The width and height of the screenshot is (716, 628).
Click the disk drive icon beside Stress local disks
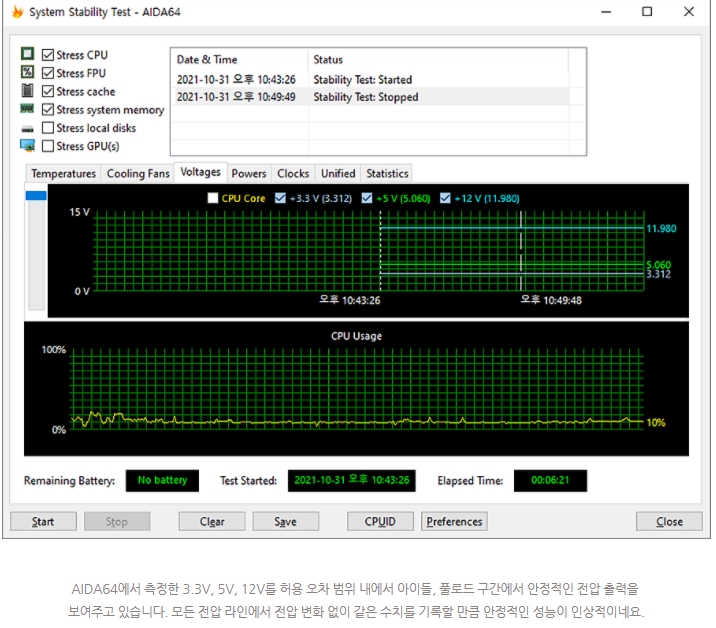[27, 129]
